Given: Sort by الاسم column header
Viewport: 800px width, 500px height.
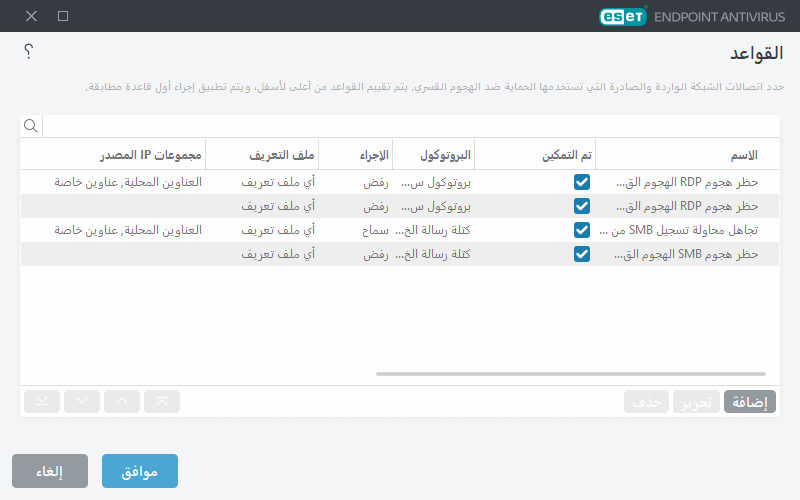Looking at the screenshot, I should [x=740, y=155].
